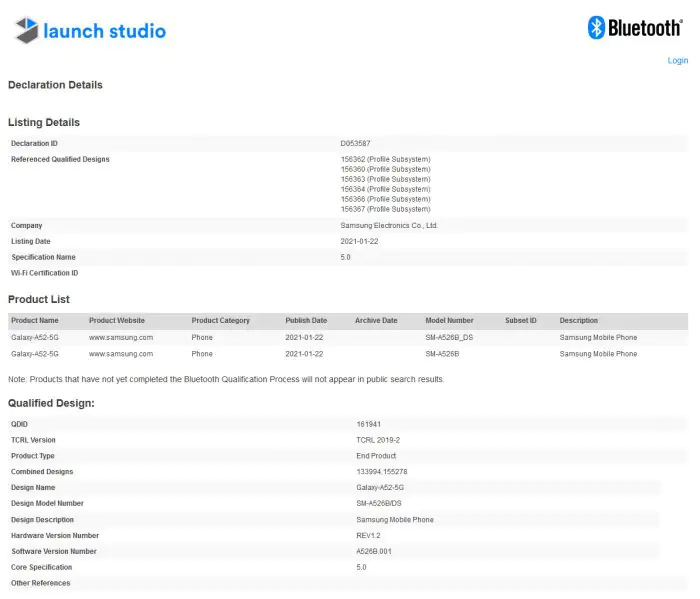The height and width of the screenshot is (599, 700).
Task: Select the Declaration ID value D053587
Action: tap(355, 143)
